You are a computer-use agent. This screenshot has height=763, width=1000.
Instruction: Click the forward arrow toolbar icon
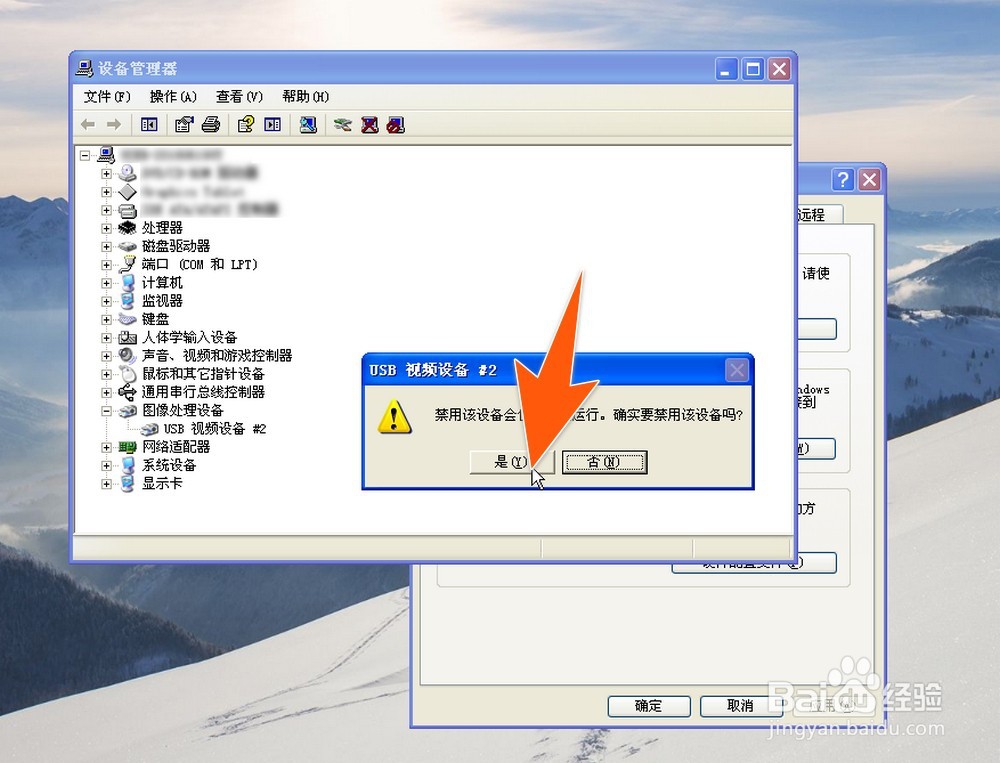point(114,124)
